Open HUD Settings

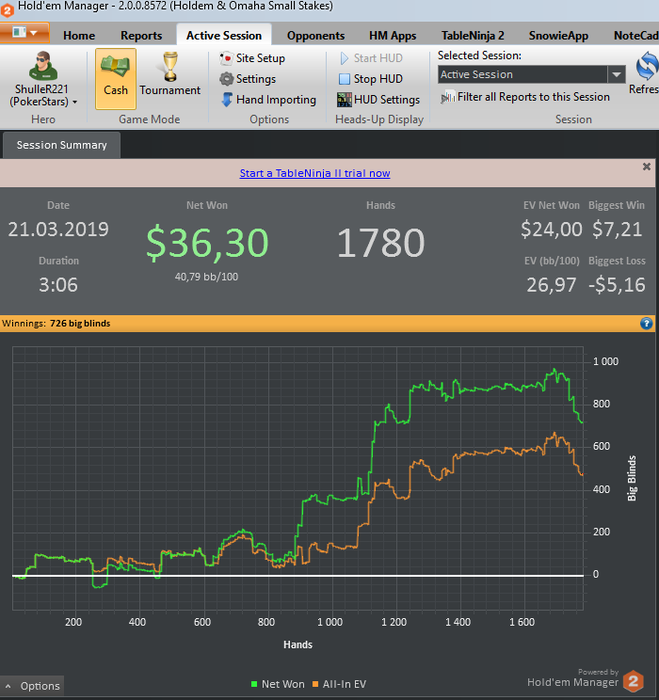click(x=379, y=99)
